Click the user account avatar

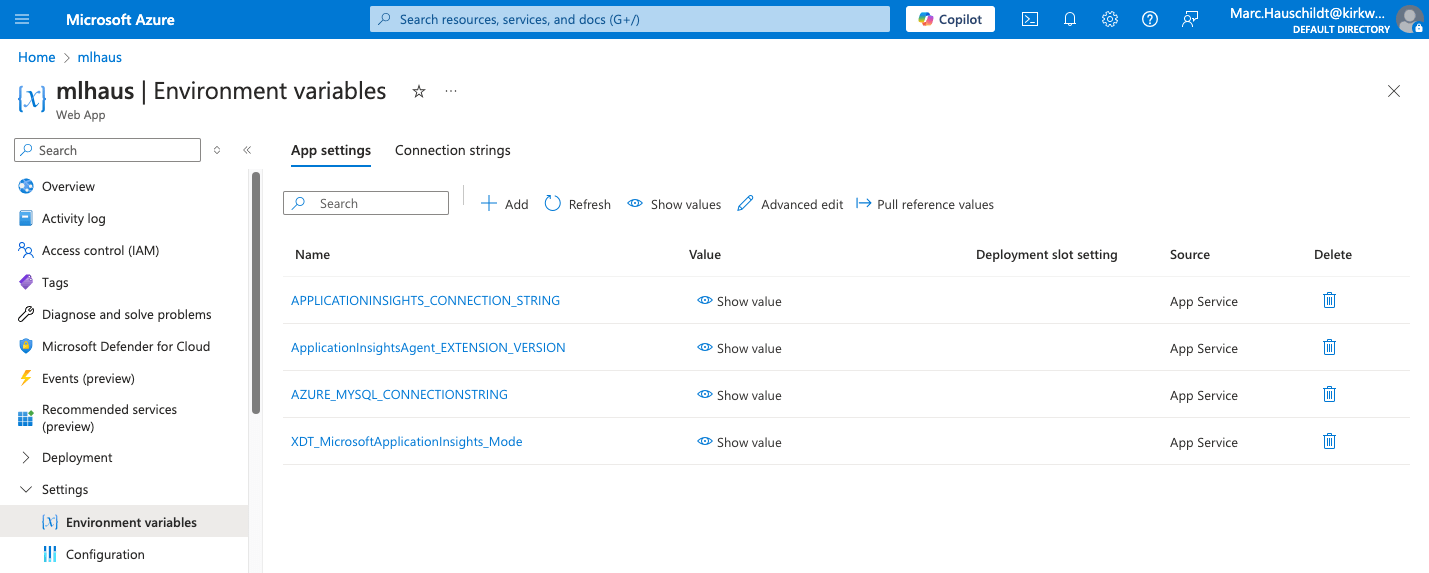click(1410, 19)
